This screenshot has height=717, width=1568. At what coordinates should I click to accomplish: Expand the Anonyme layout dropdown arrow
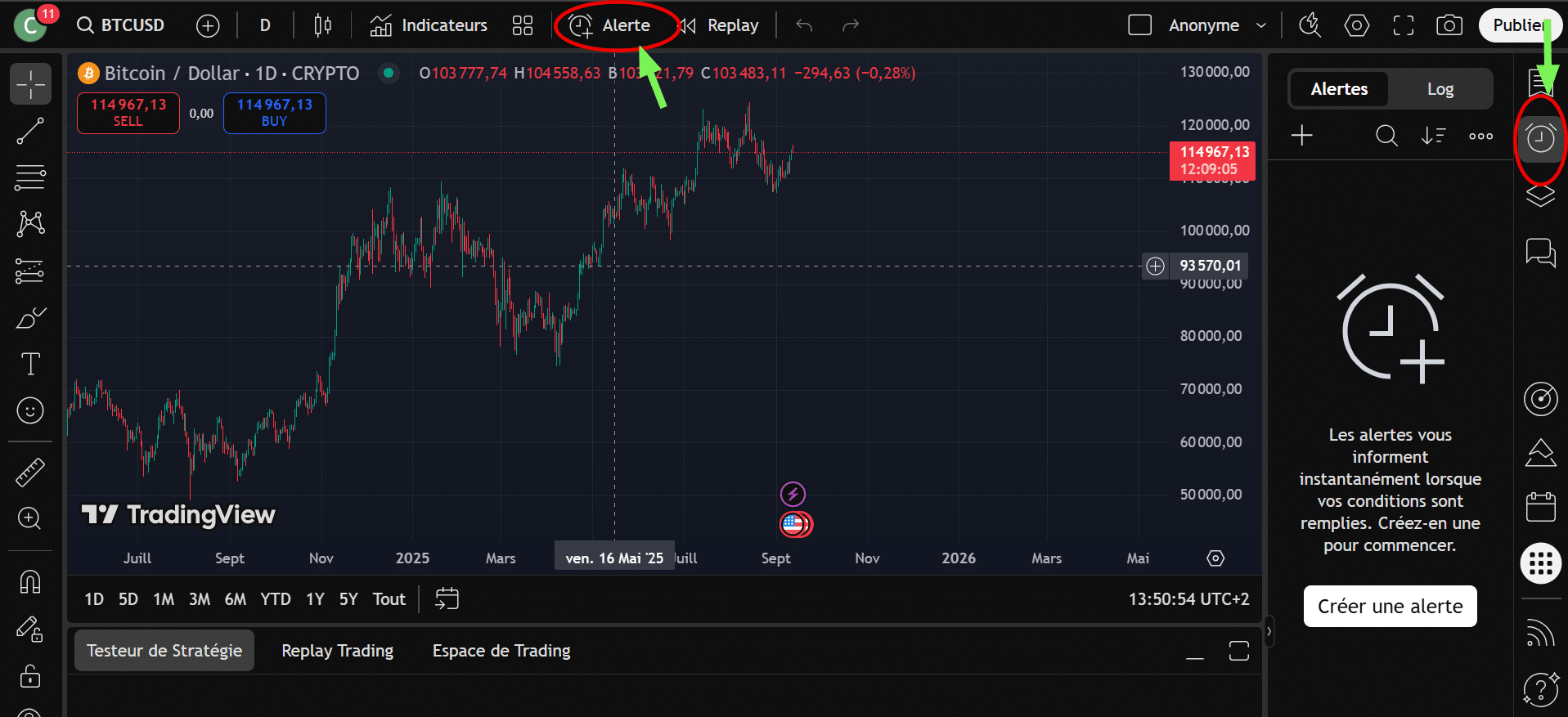[x=1261, y=25]
